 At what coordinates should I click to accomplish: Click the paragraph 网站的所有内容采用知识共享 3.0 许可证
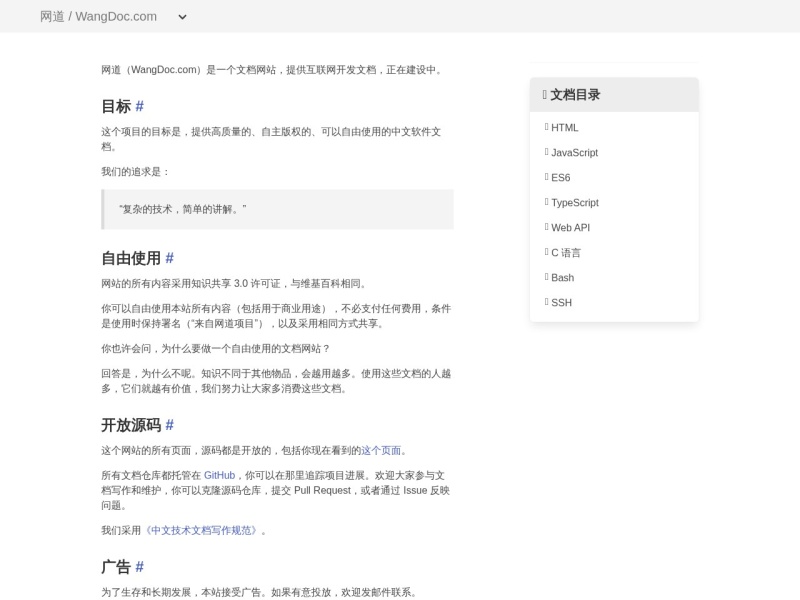point(234,284)
